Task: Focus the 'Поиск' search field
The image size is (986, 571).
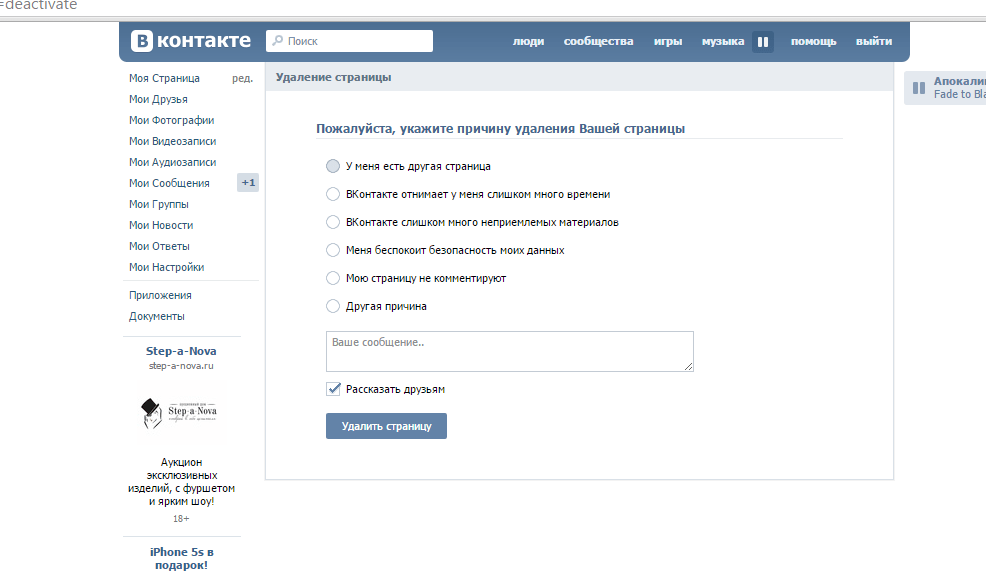Action: (357, 41)
